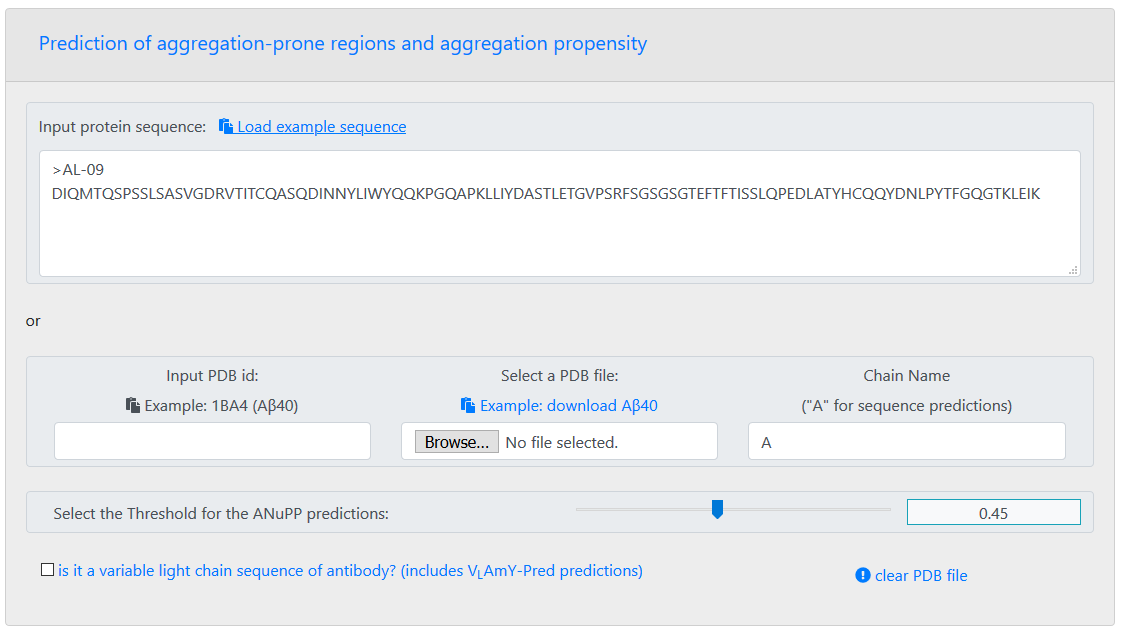Click the "No file selected." text

click(x=561, y=442)
